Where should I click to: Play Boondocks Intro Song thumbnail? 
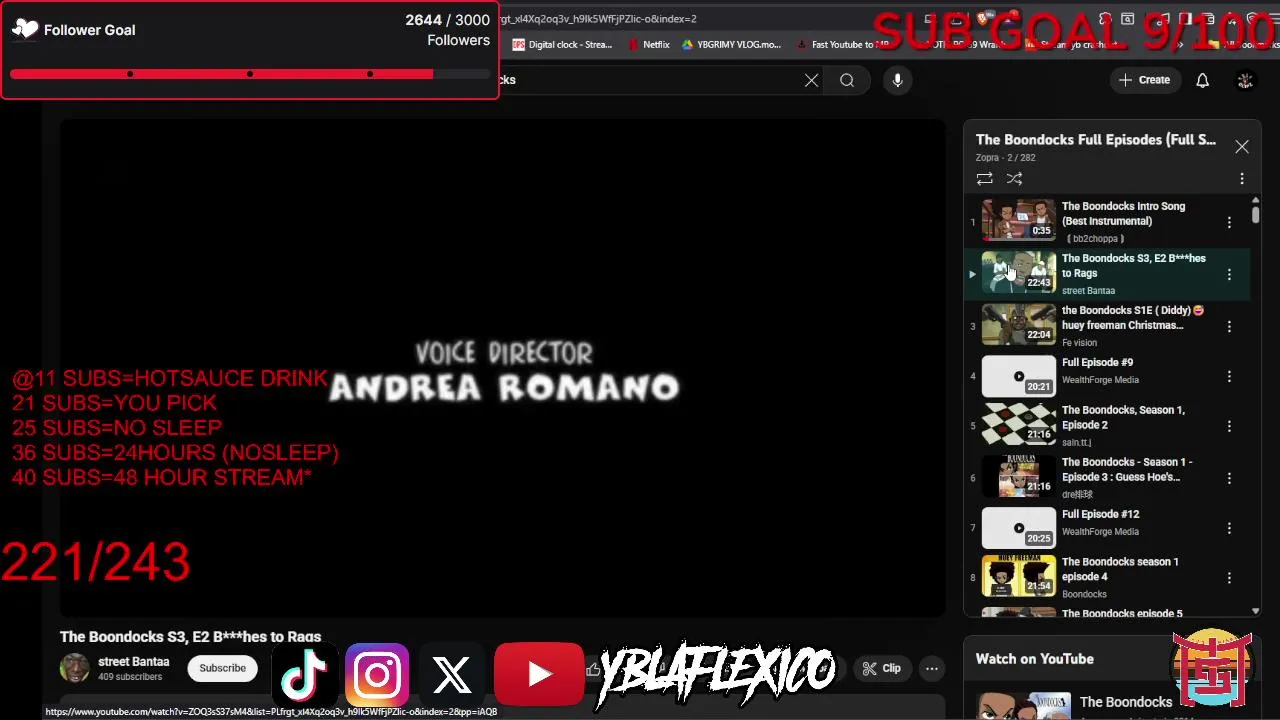(1018, 220)
